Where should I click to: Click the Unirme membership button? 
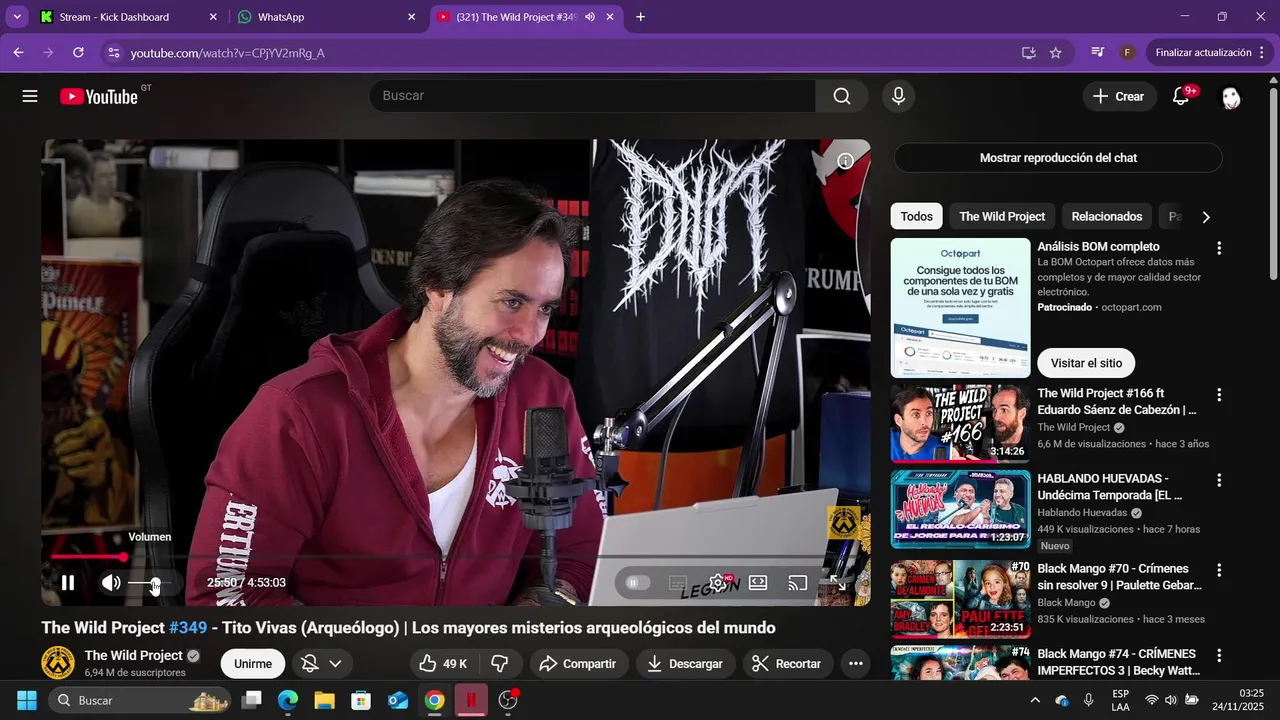pos(253,664)
